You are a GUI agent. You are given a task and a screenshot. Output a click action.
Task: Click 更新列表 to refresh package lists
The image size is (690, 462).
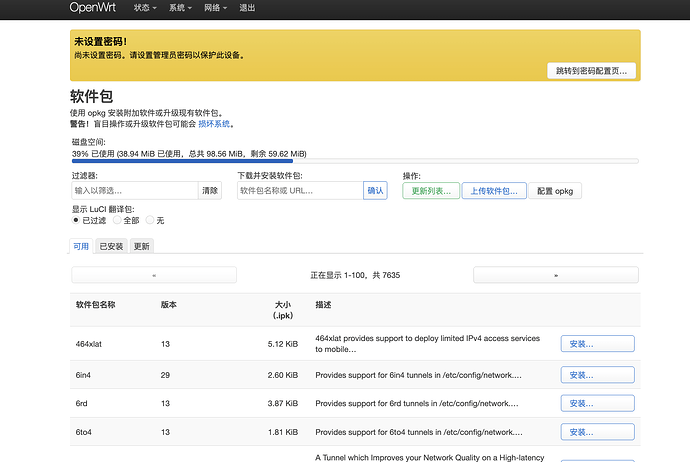point(430,190)
